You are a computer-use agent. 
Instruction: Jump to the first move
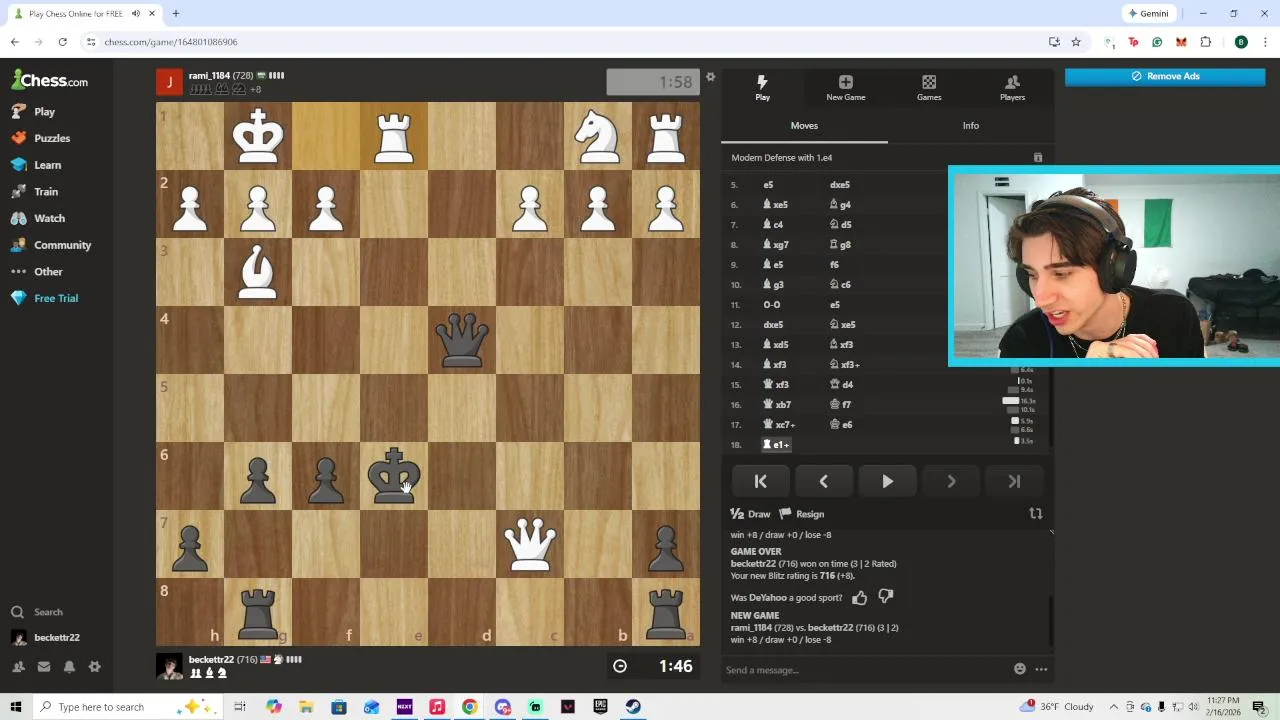pyautogui.click(x=760, y=482)
